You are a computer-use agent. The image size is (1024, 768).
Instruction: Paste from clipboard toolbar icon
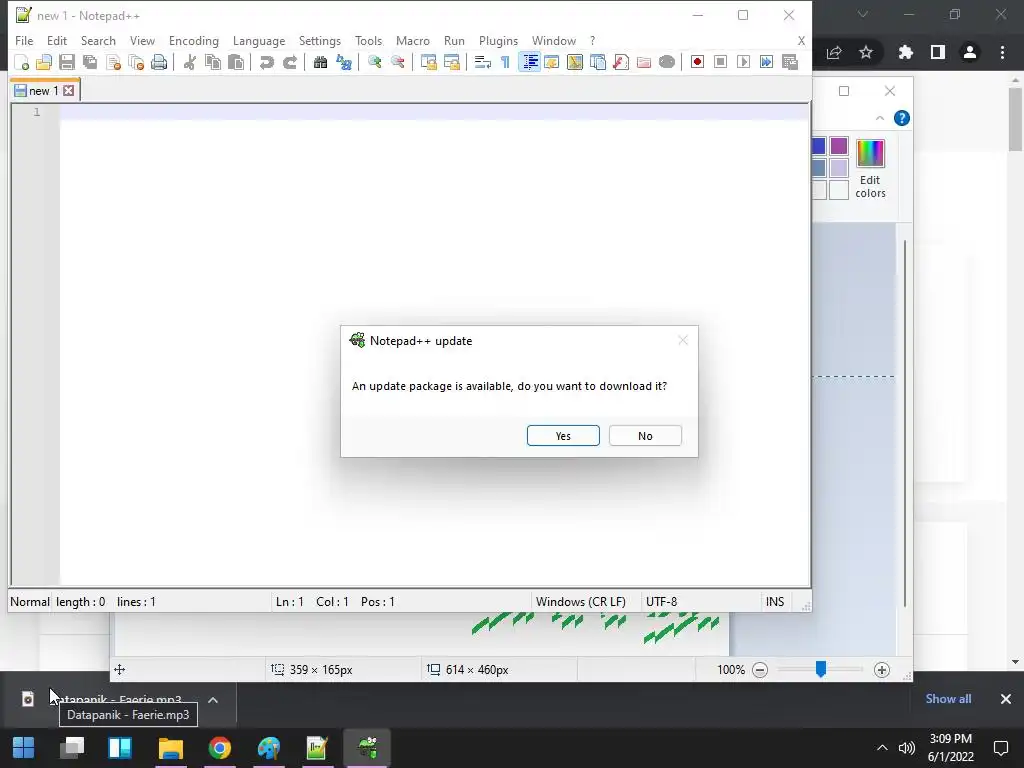(x=236, y=62)
